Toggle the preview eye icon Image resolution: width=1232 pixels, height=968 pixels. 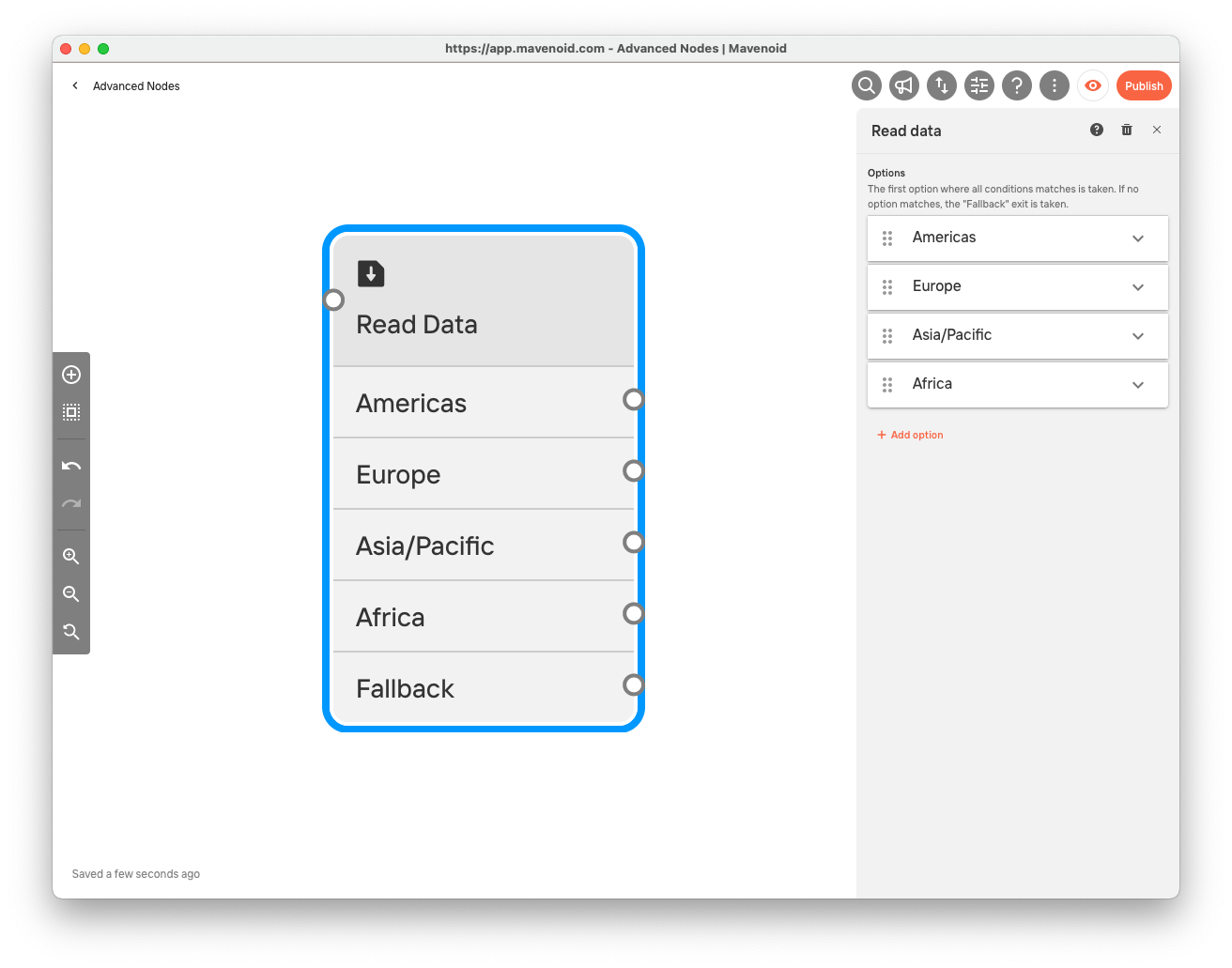tap(1093, 85)
